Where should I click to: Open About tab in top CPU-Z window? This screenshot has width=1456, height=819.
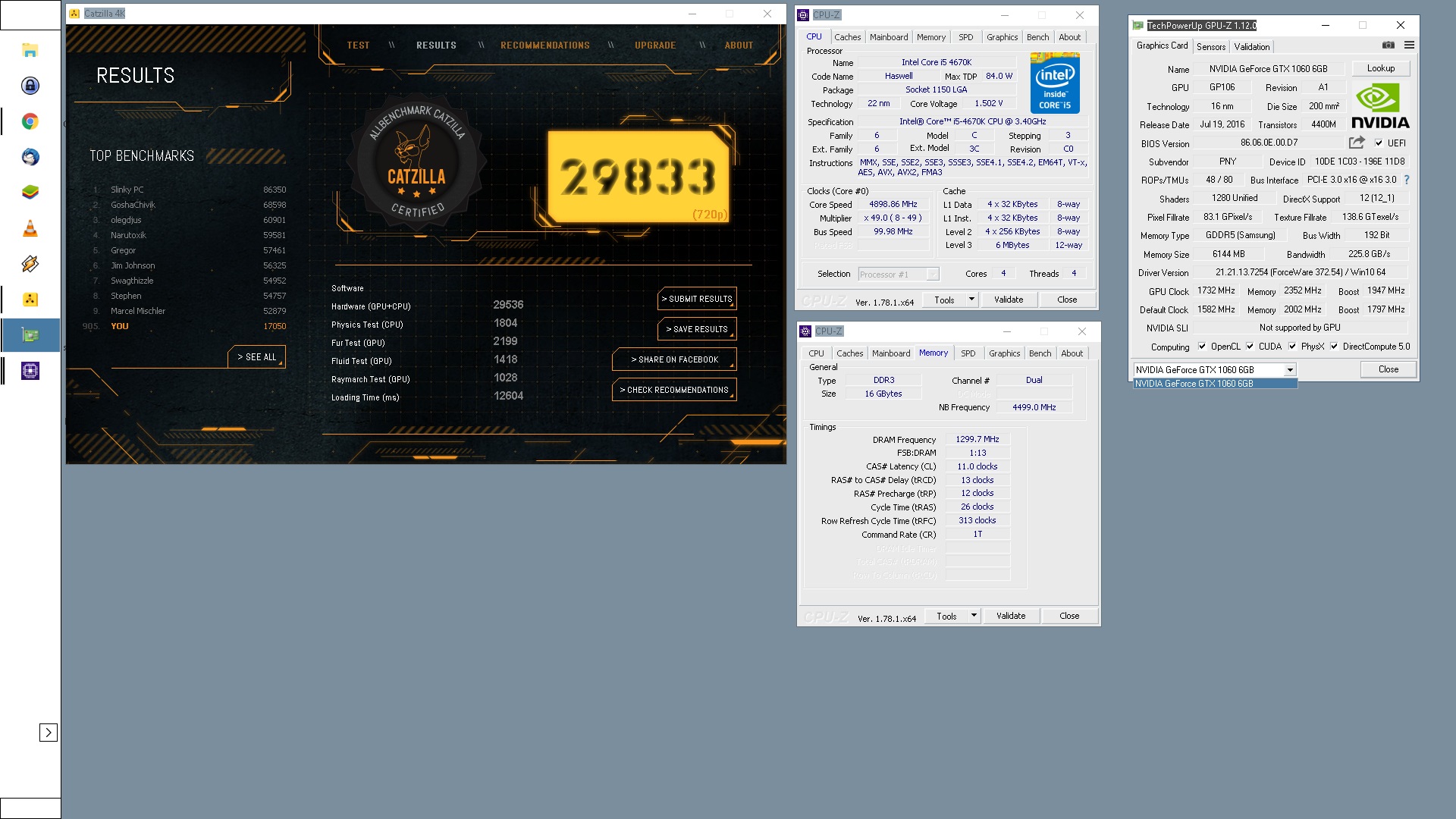(1069, 37)
